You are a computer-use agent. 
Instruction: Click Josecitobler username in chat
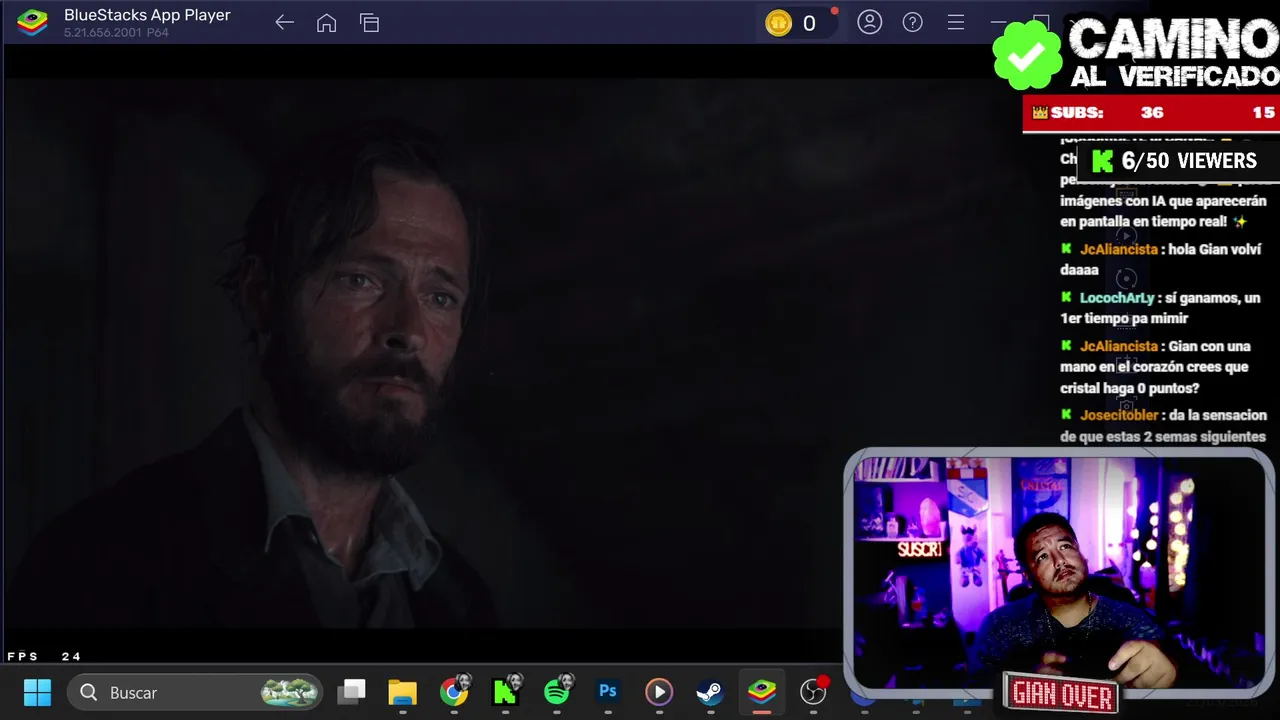[1119, 415]
